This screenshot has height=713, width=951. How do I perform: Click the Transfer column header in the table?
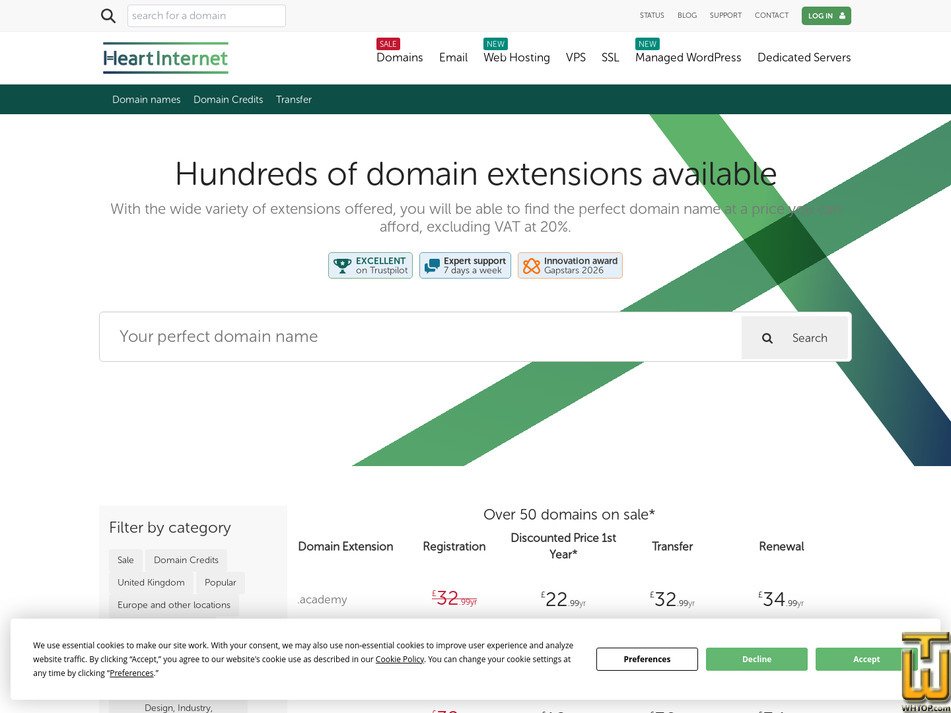pyautogui.click(x=672, y=546)
